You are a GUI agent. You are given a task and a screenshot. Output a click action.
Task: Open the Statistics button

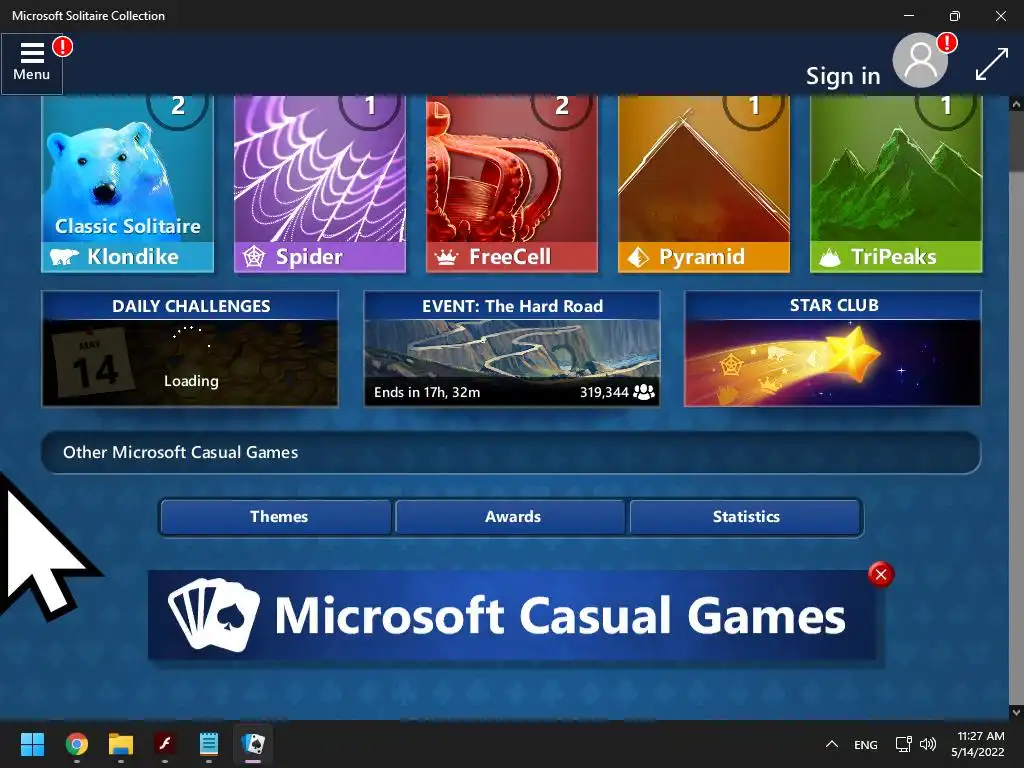pyautogui.click(x=745, y=517)
